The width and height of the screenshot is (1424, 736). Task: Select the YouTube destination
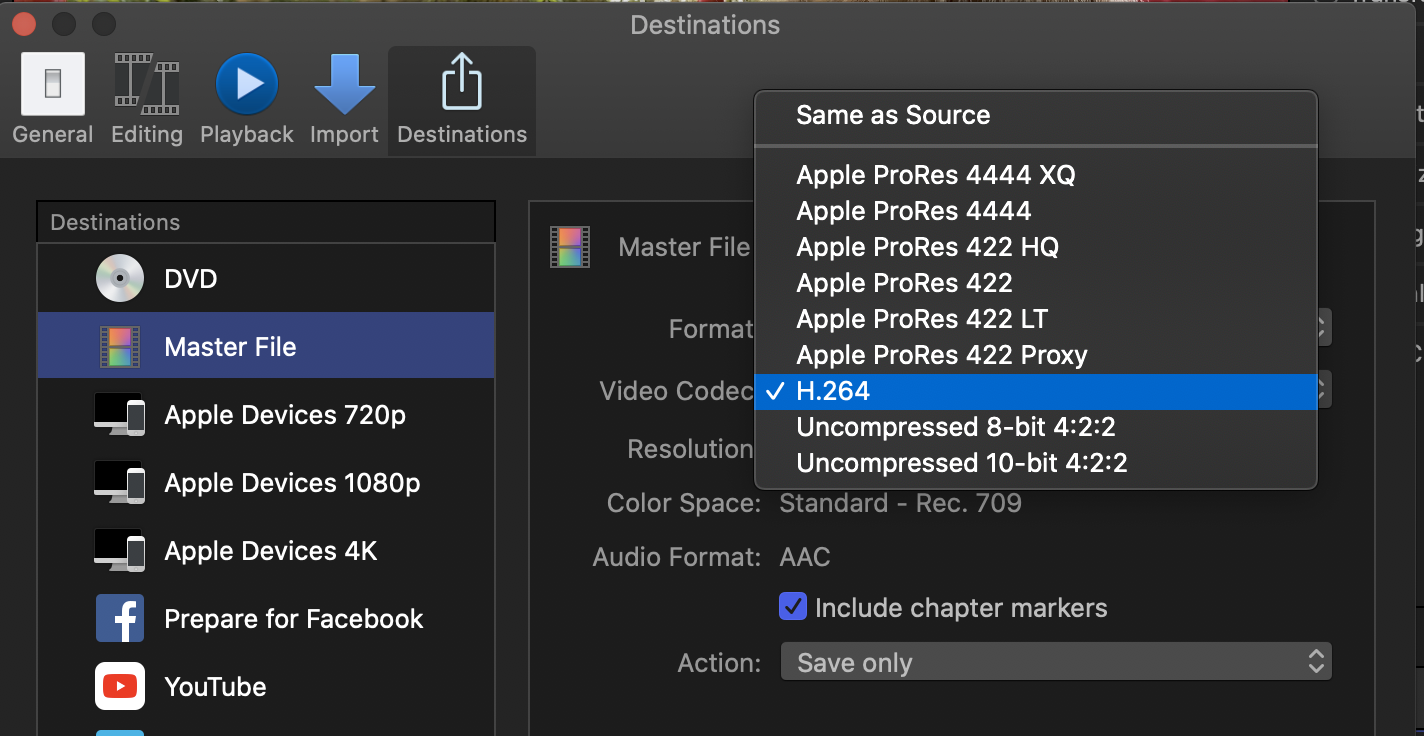click(x=215, y=687)
